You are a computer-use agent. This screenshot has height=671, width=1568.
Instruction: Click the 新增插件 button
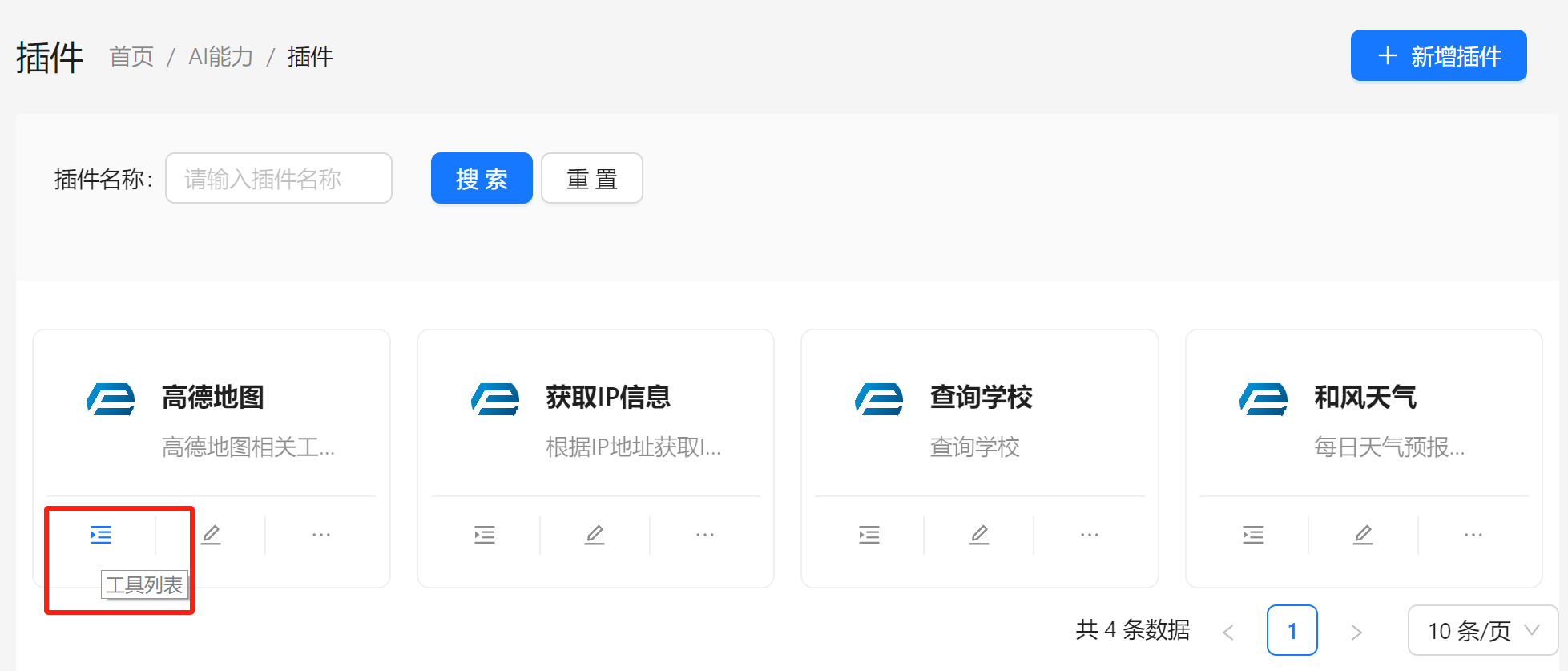tap(1438, 56)
